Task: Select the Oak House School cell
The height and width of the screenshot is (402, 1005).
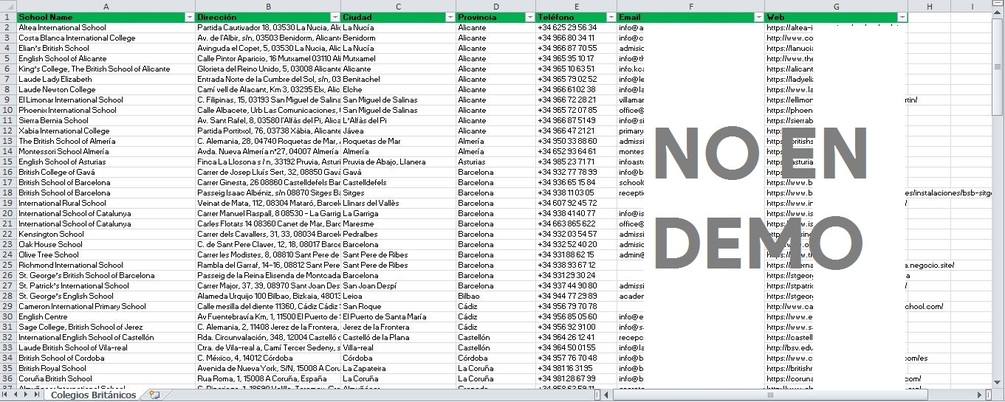Action: click(x=106, y=244)
